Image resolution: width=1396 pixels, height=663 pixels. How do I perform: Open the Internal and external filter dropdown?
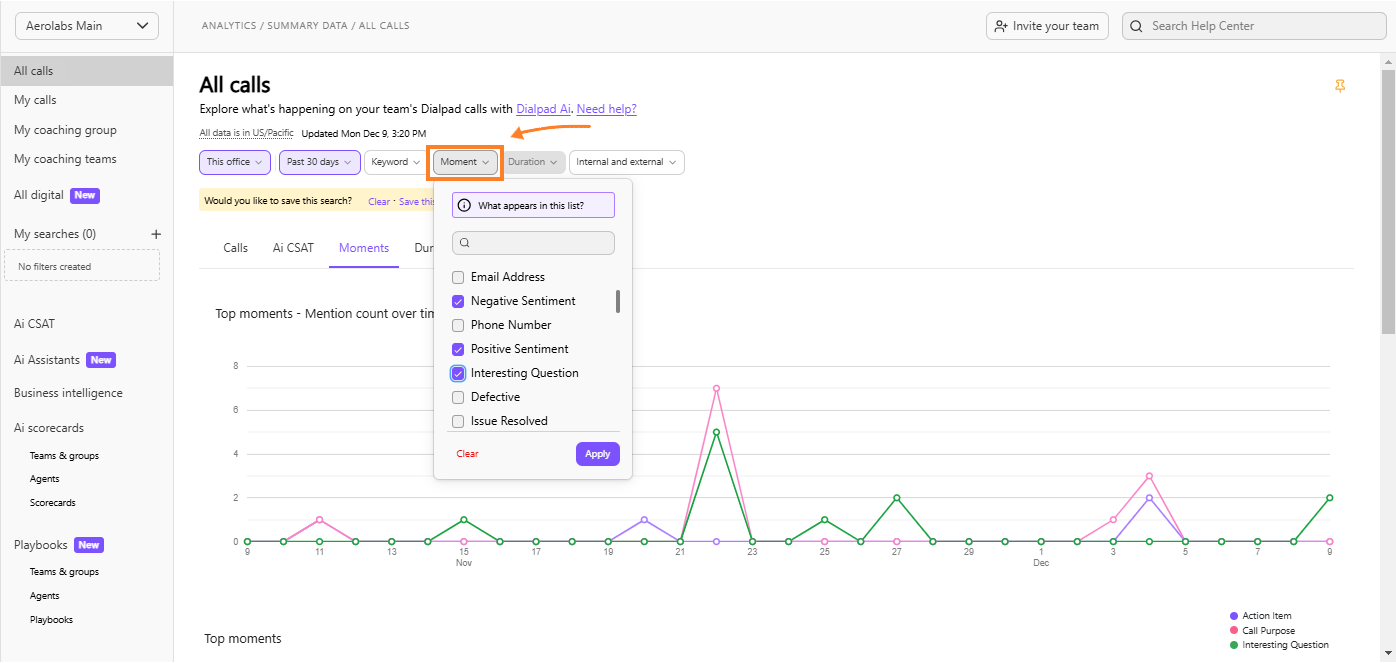(627, 162)
